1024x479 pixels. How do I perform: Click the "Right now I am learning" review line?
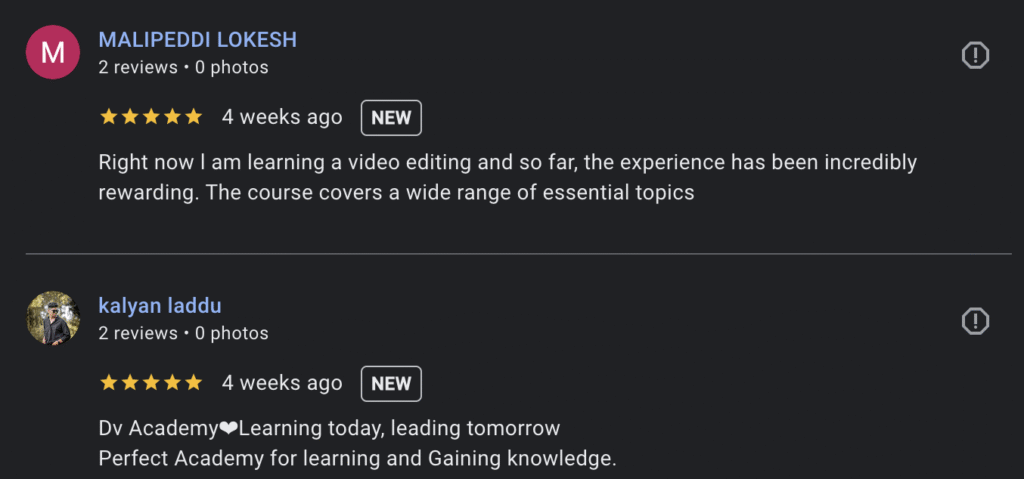click(x=507, y=162)
